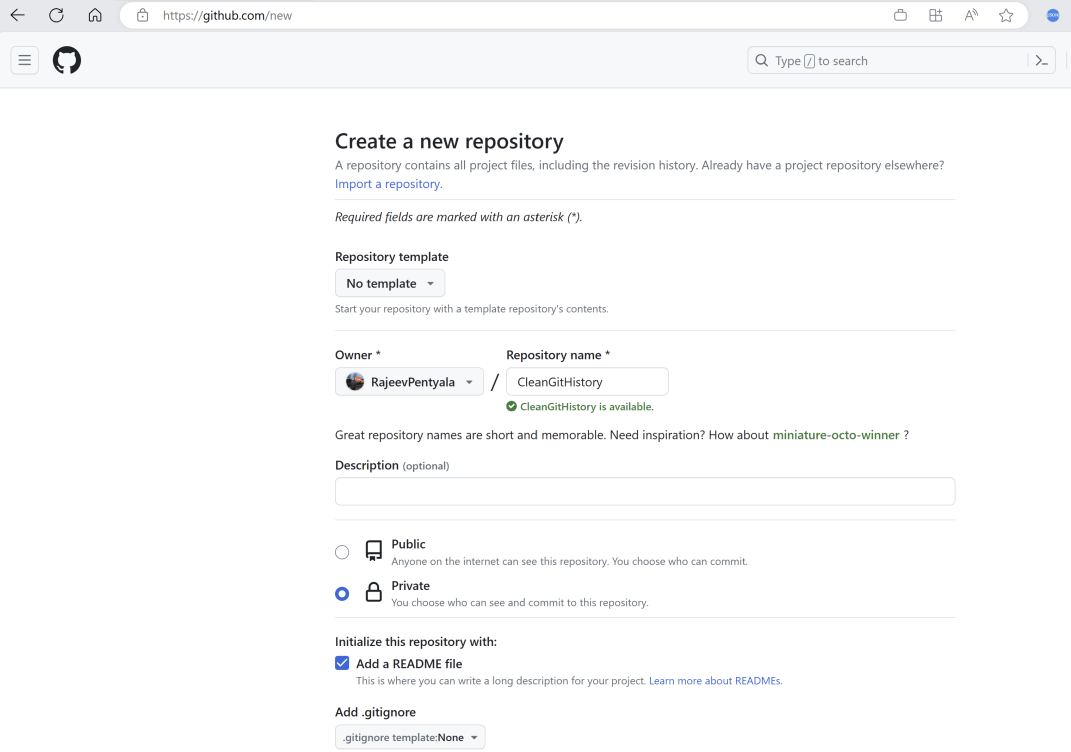Screen dimensions: 1071x752
Task: Click the browser back arrow
Action: pos(17,15)
